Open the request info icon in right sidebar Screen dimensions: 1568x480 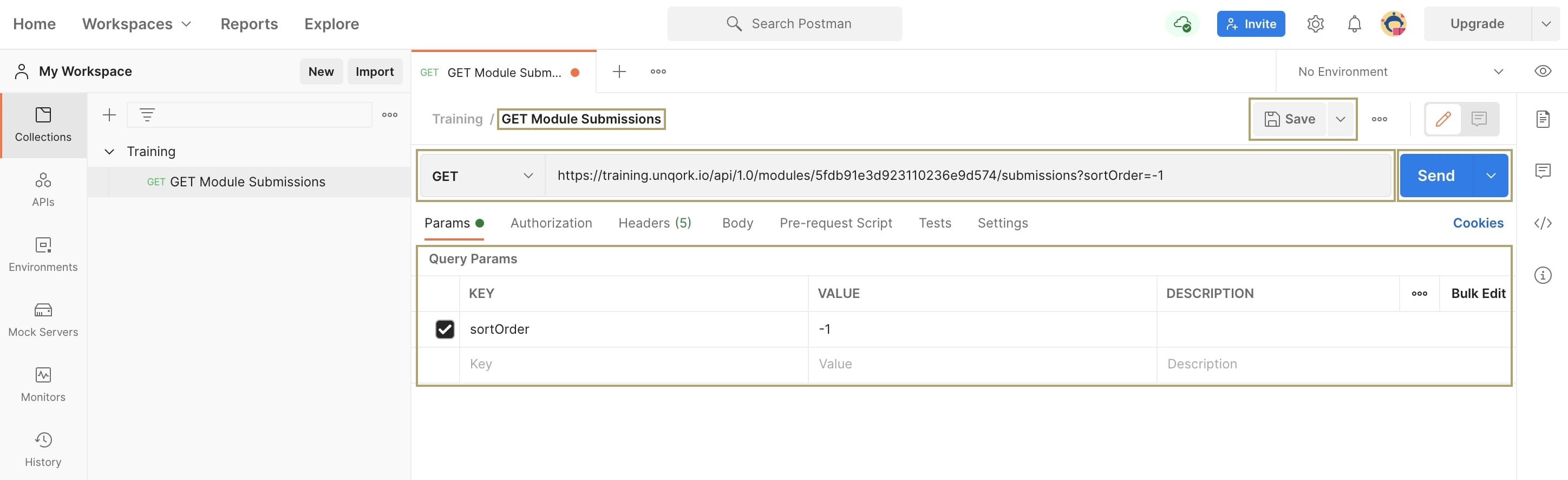coord(1543,275)
